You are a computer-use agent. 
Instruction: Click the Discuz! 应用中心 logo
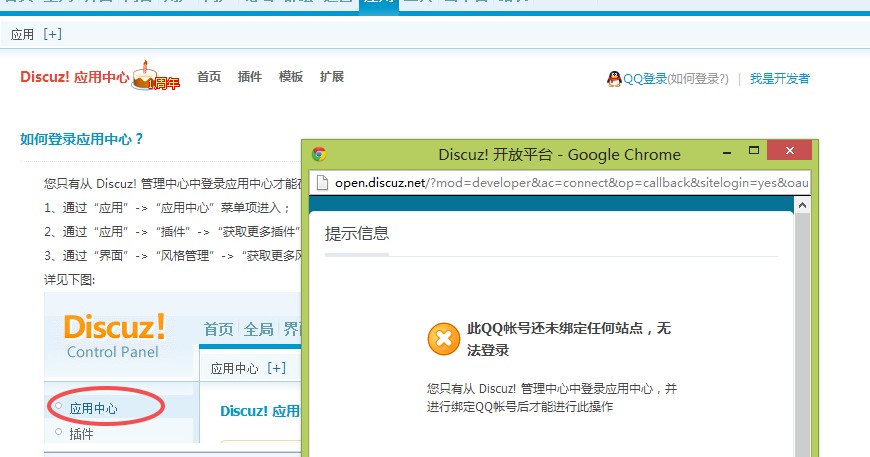74,77
